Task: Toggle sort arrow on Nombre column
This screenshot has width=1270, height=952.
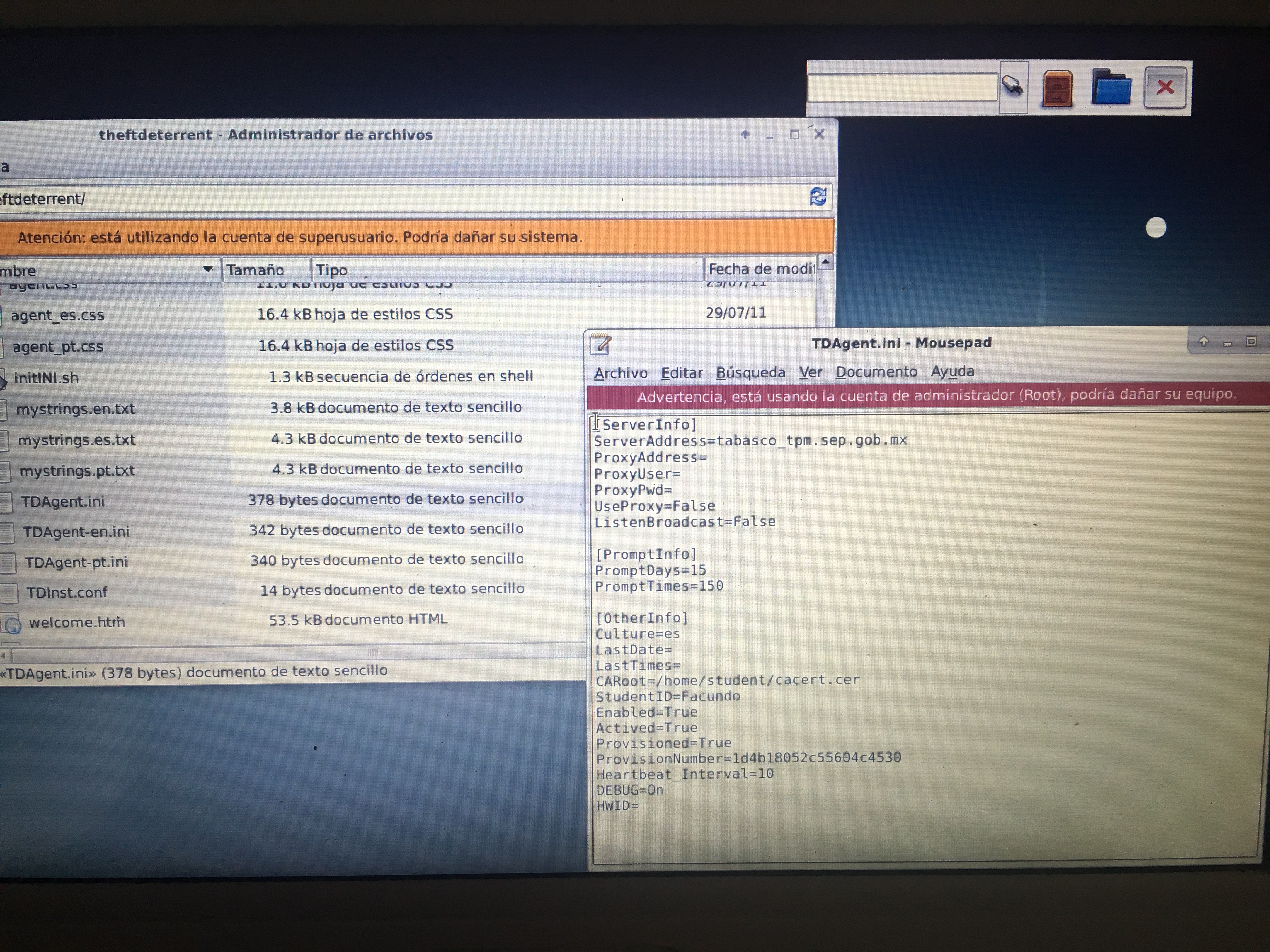Action: tap(208, 269)
